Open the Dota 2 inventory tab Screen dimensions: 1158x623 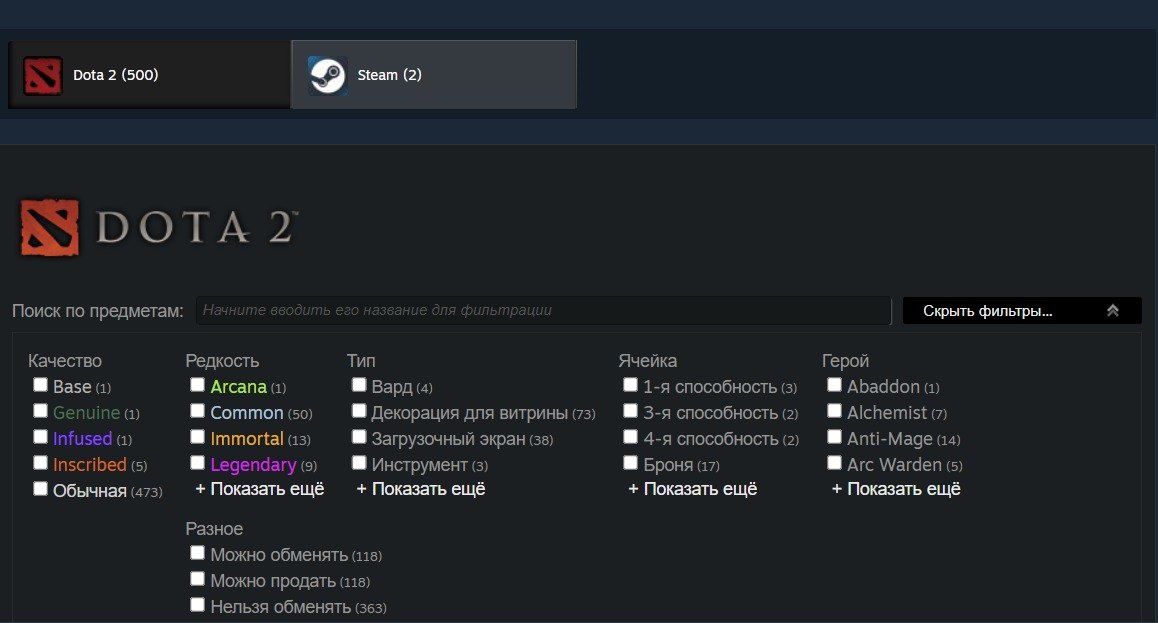pos(149,75)
